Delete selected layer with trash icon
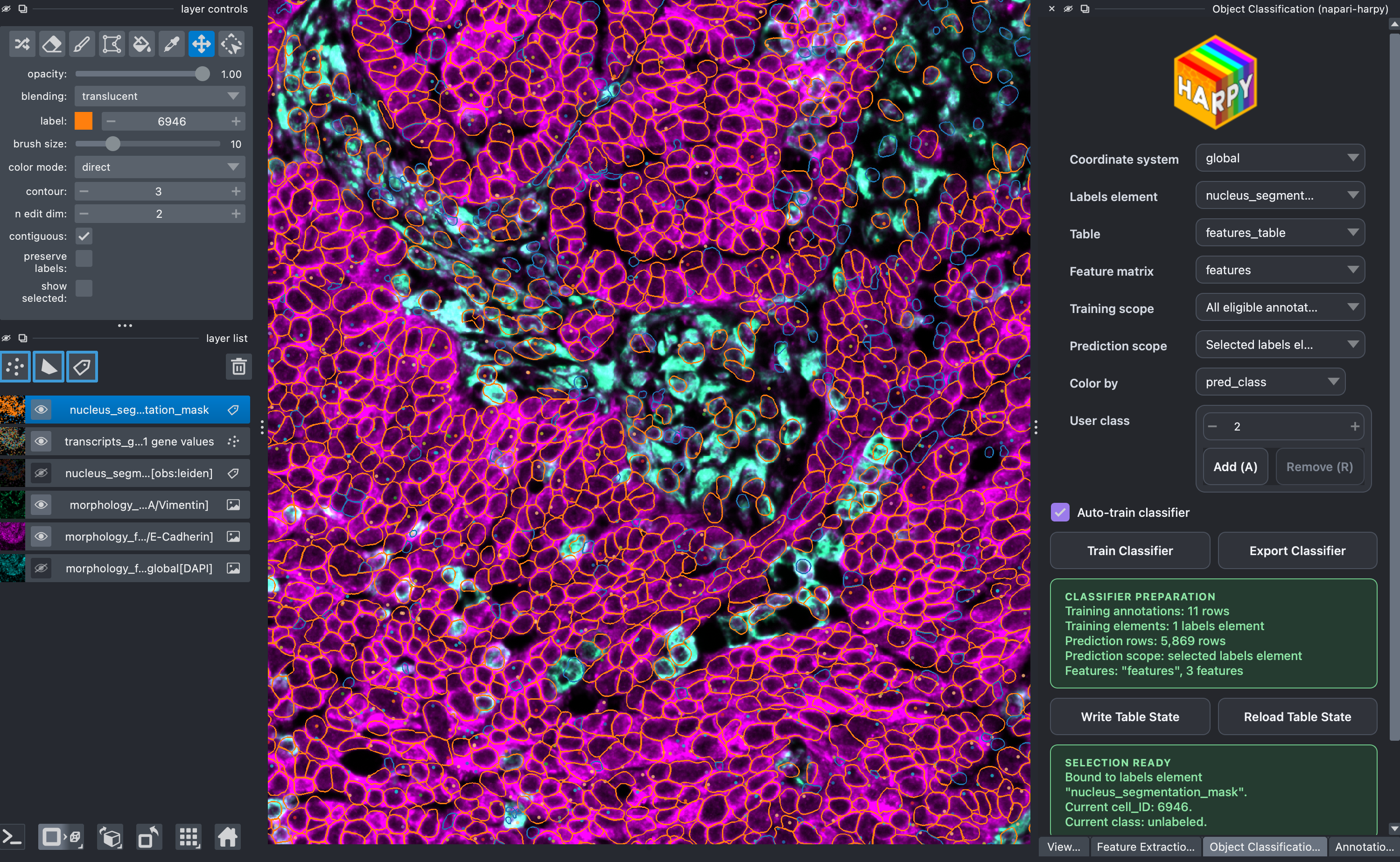This screenshot has height=862, width=1400. point(238,367)
